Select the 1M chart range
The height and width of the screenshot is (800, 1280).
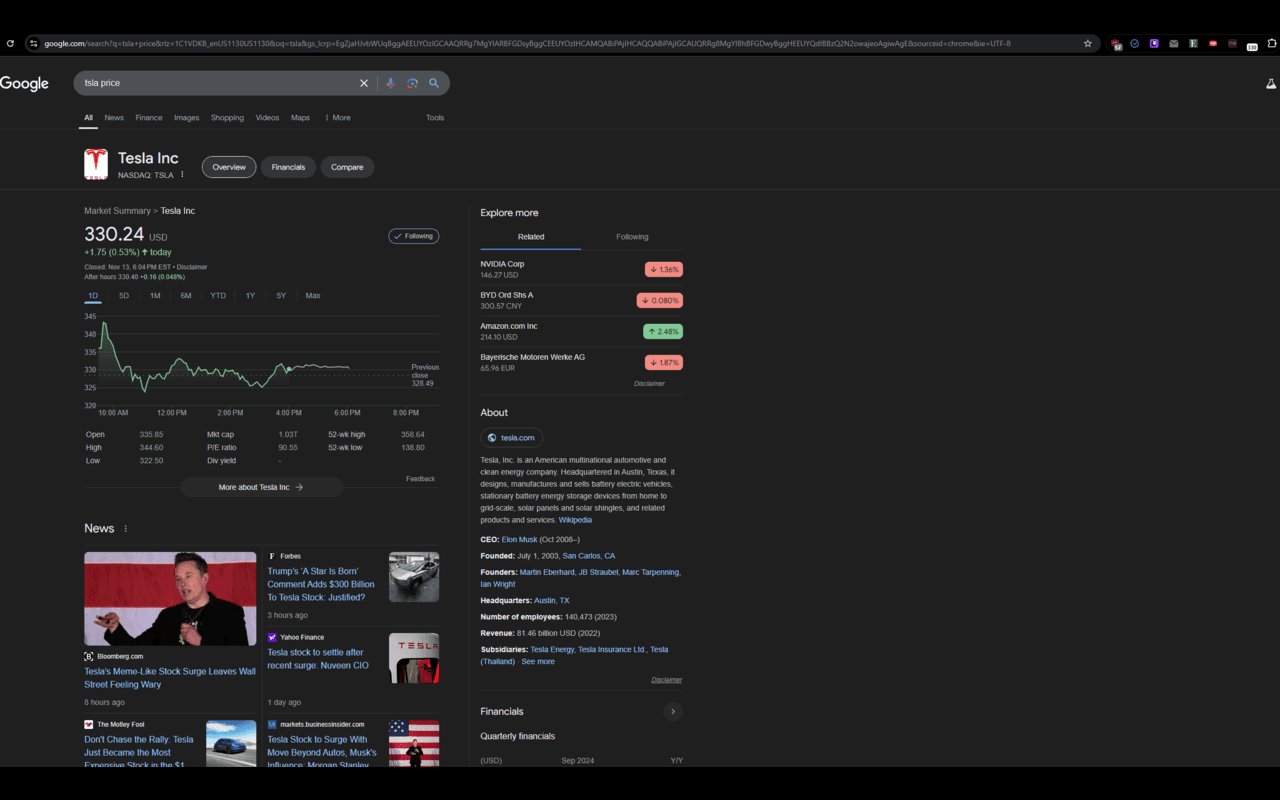click(x=155, y=296)
